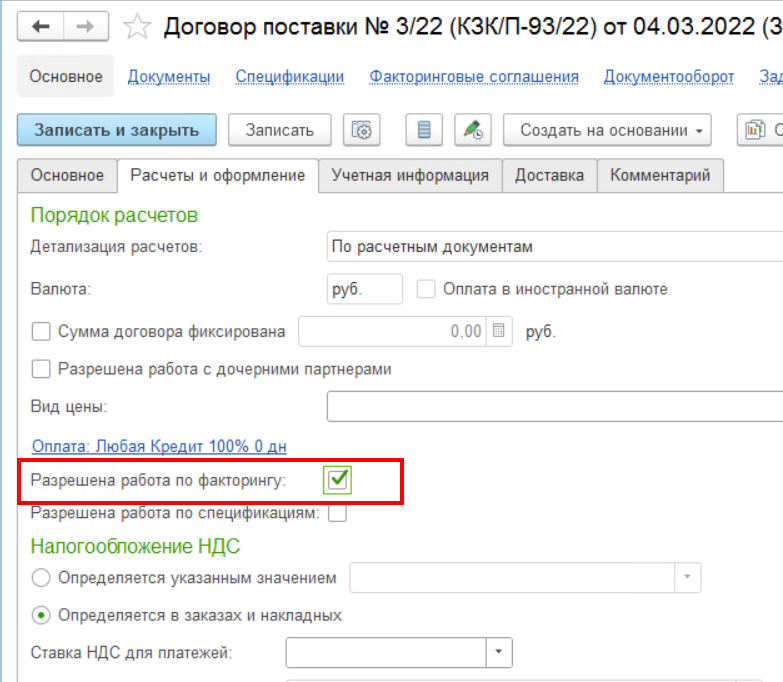
Task: Open the Документооборот link
Action: (x=669, y=76)
